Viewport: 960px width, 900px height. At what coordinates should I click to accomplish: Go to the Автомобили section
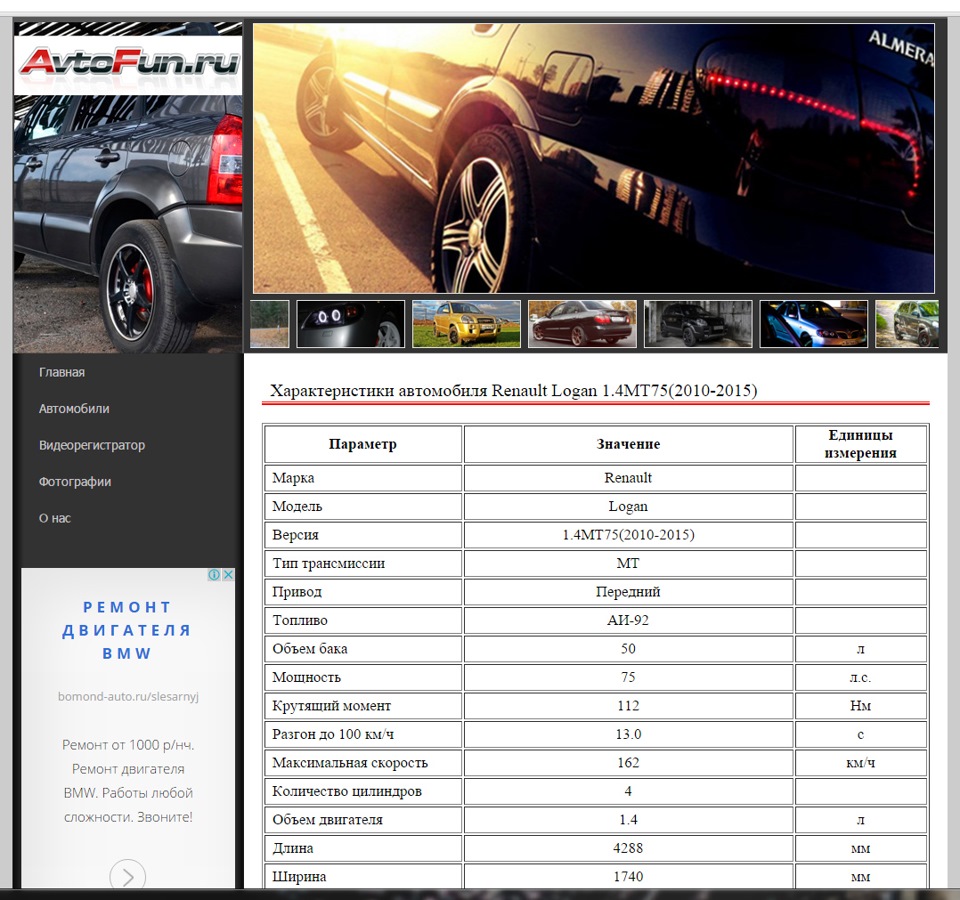coord(74,409)
